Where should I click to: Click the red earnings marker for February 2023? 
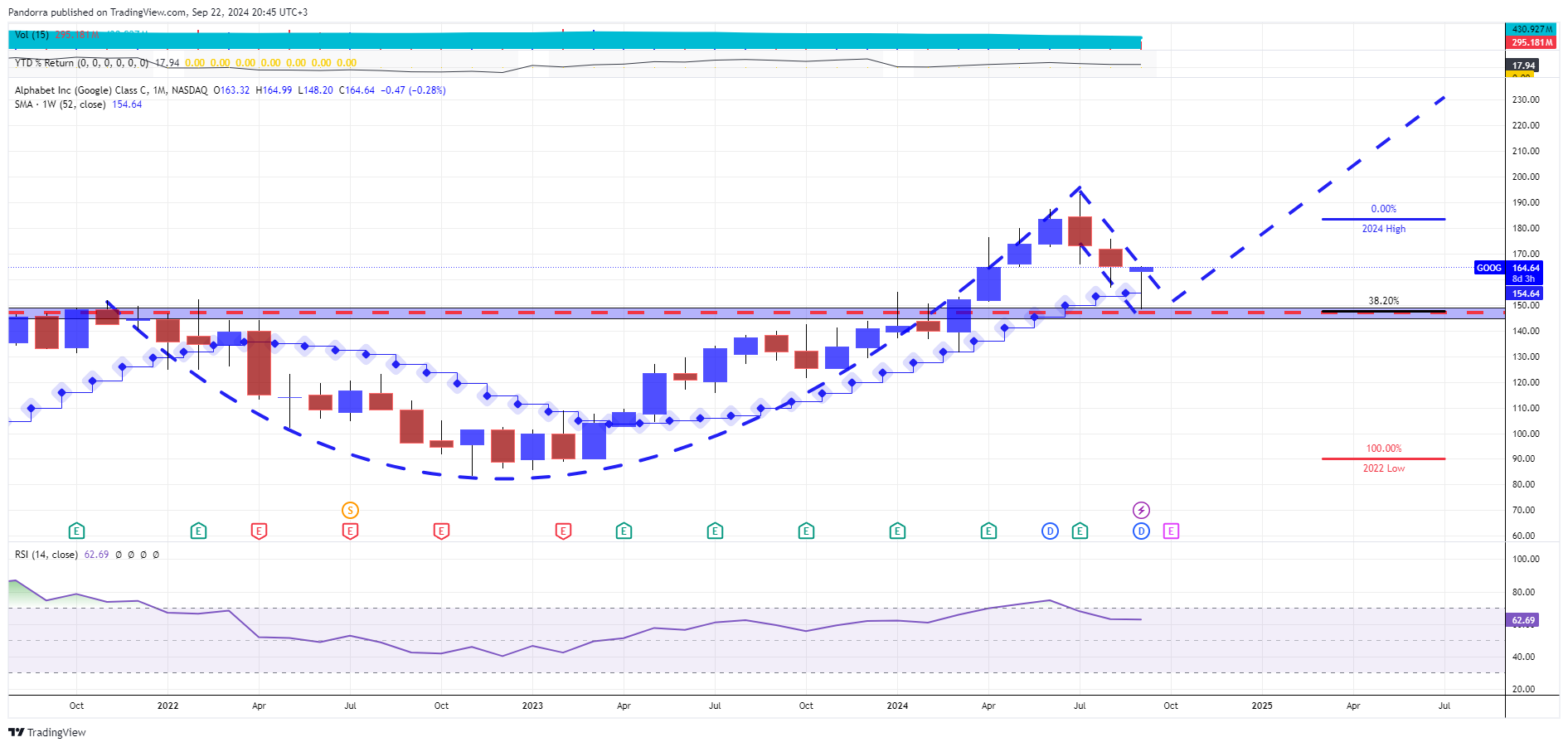[x=563, y=531]
